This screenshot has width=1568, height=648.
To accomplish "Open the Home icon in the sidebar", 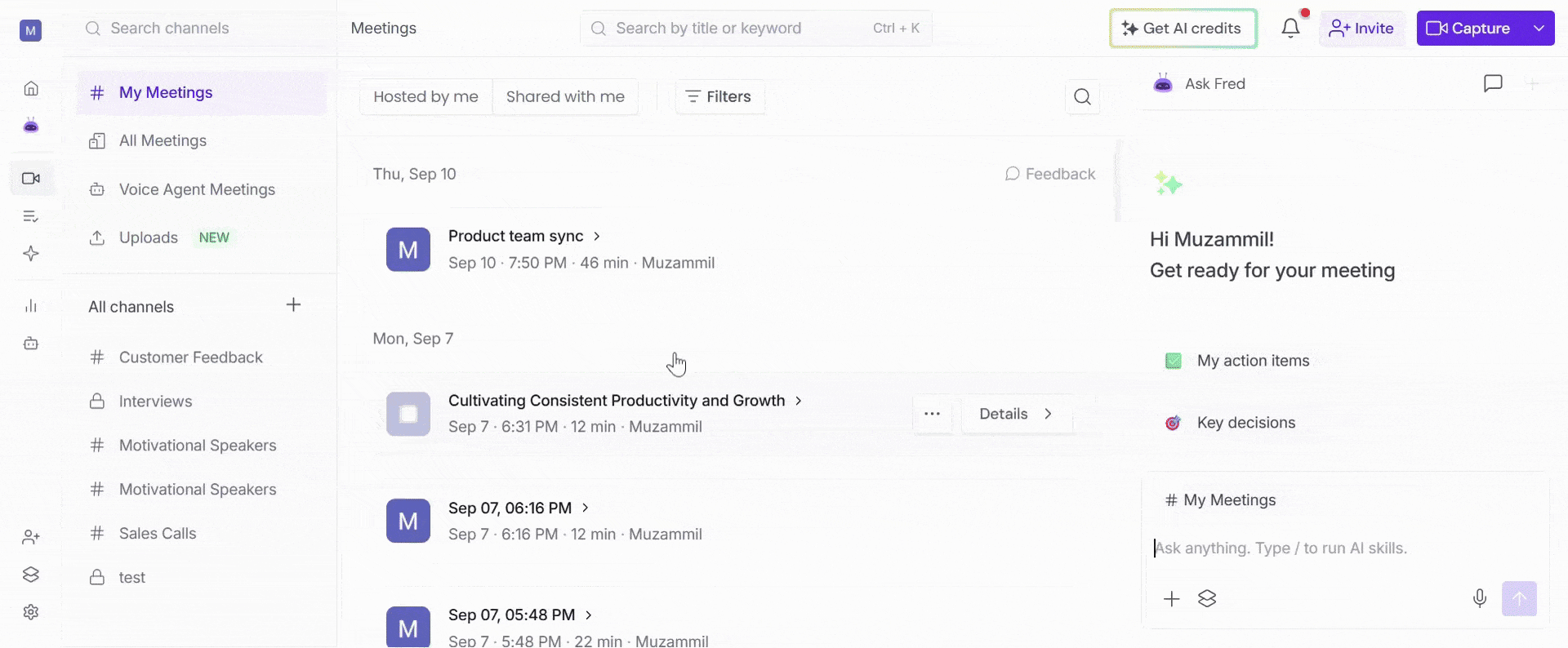I will 31,88.
